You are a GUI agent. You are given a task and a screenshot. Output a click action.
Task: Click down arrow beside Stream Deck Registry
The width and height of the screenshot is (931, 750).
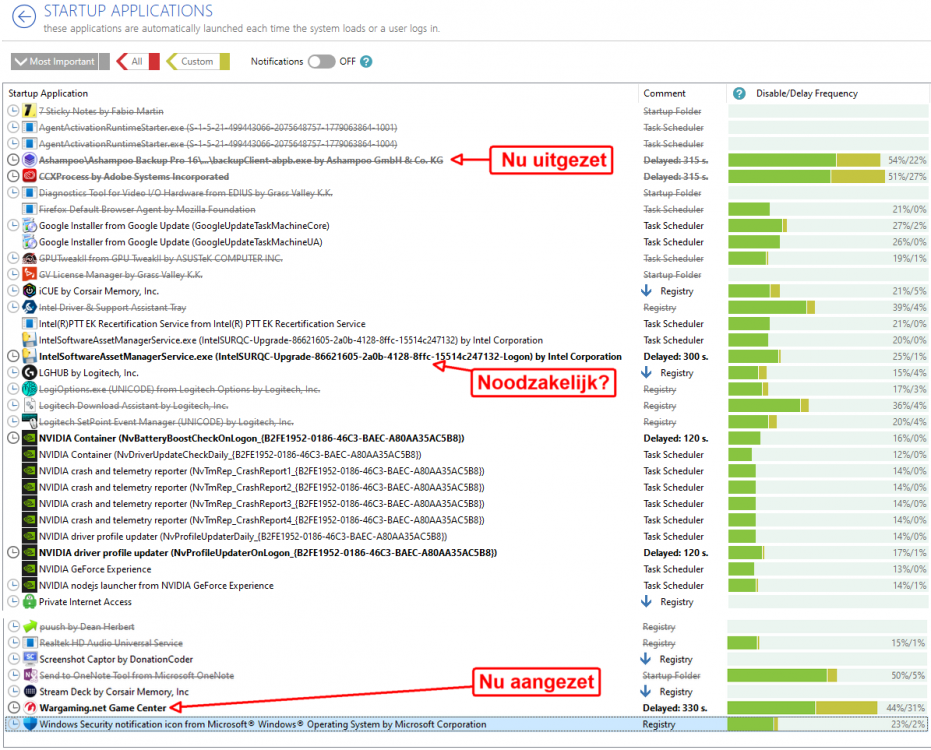(x=646, y=691)
